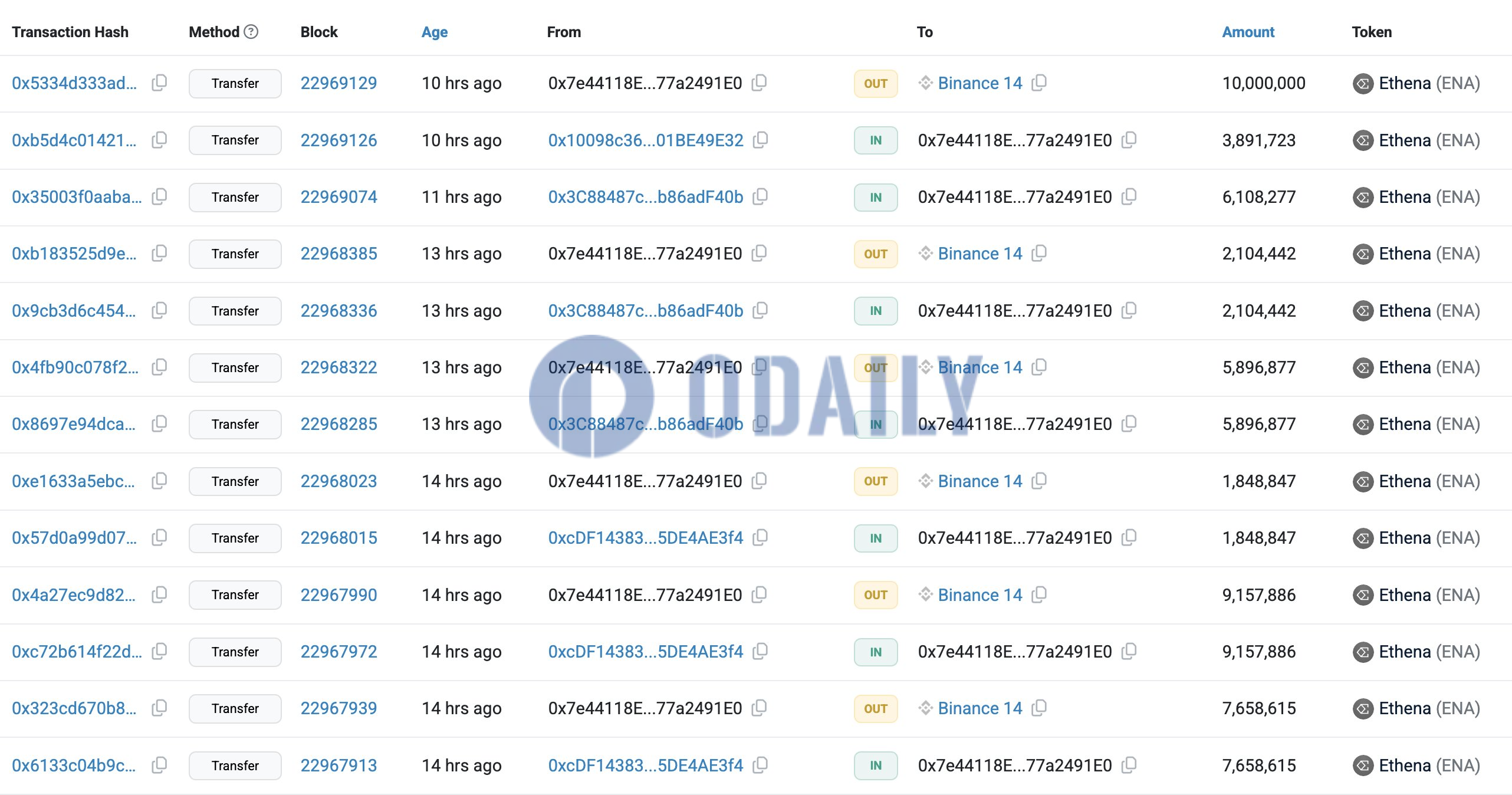Open 0xcDF14383 address in block 22968015 row
Viewport: 1512px width, 795px height.
[x=646, y=538]
